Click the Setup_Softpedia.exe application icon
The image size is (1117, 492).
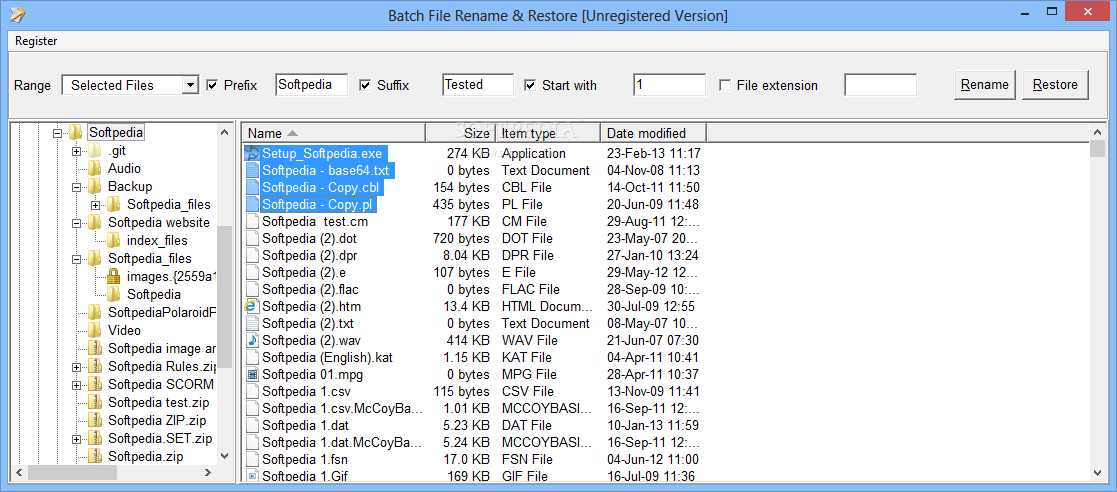[252, 153]
